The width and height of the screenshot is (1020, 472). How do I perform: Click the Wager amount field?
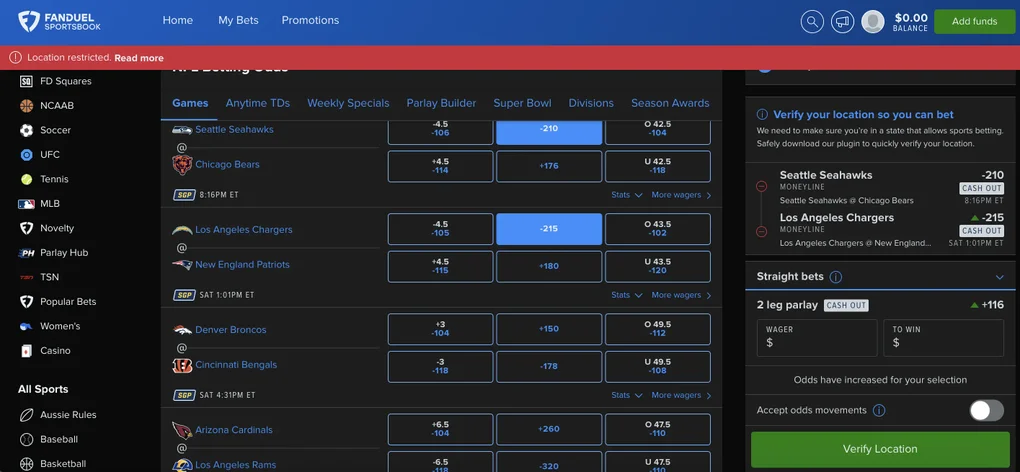(x=817, y=337)
